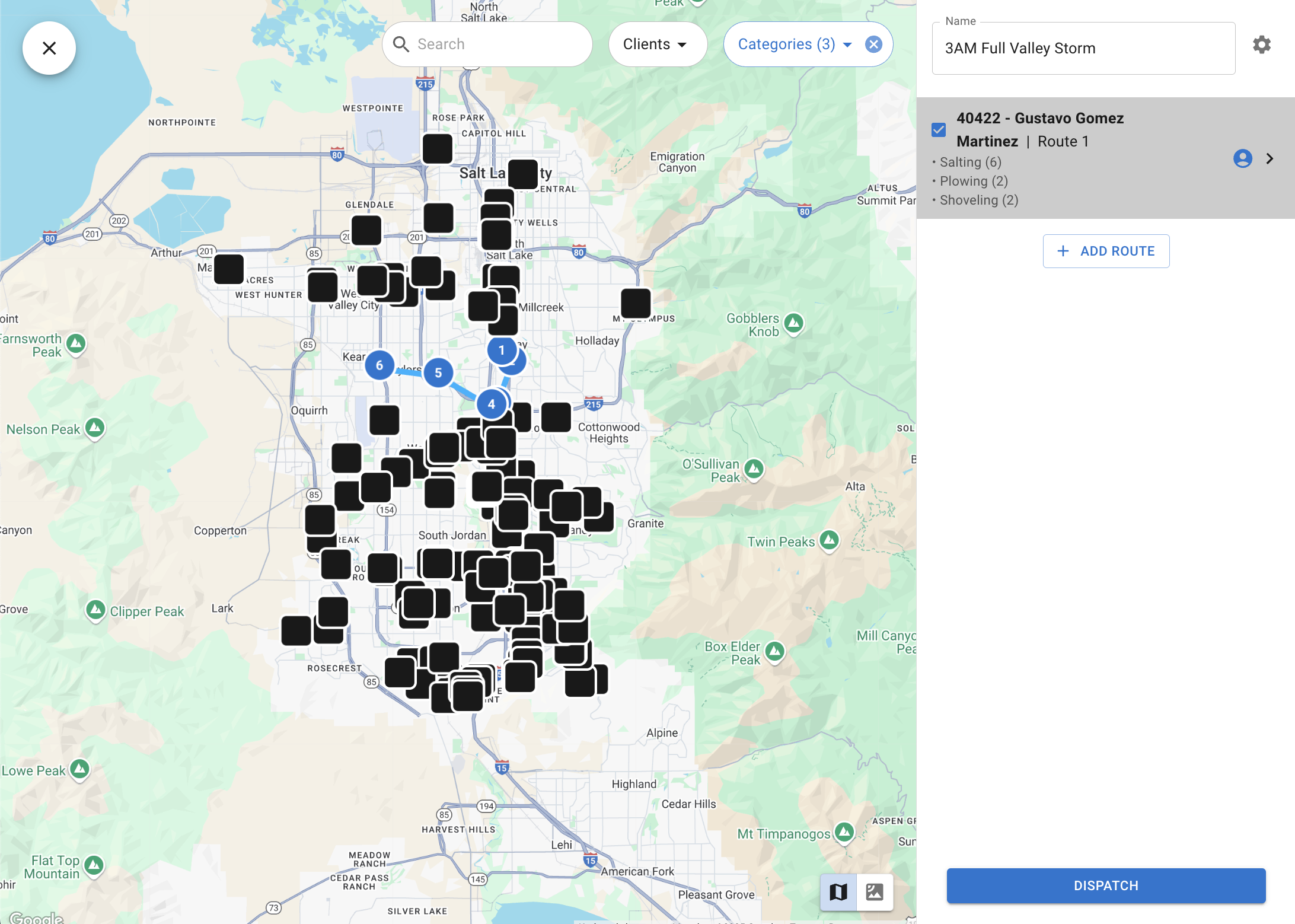This screenshot has height=924, width=1295.
Task: Open the Clients dropdown
Action: click(x=657, y=44)
